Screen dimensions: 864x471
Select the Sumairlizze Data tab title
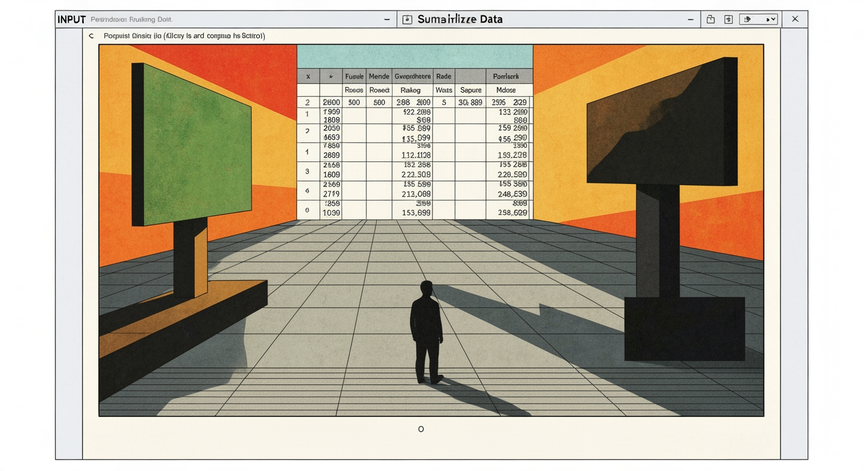tap(460, 19)
